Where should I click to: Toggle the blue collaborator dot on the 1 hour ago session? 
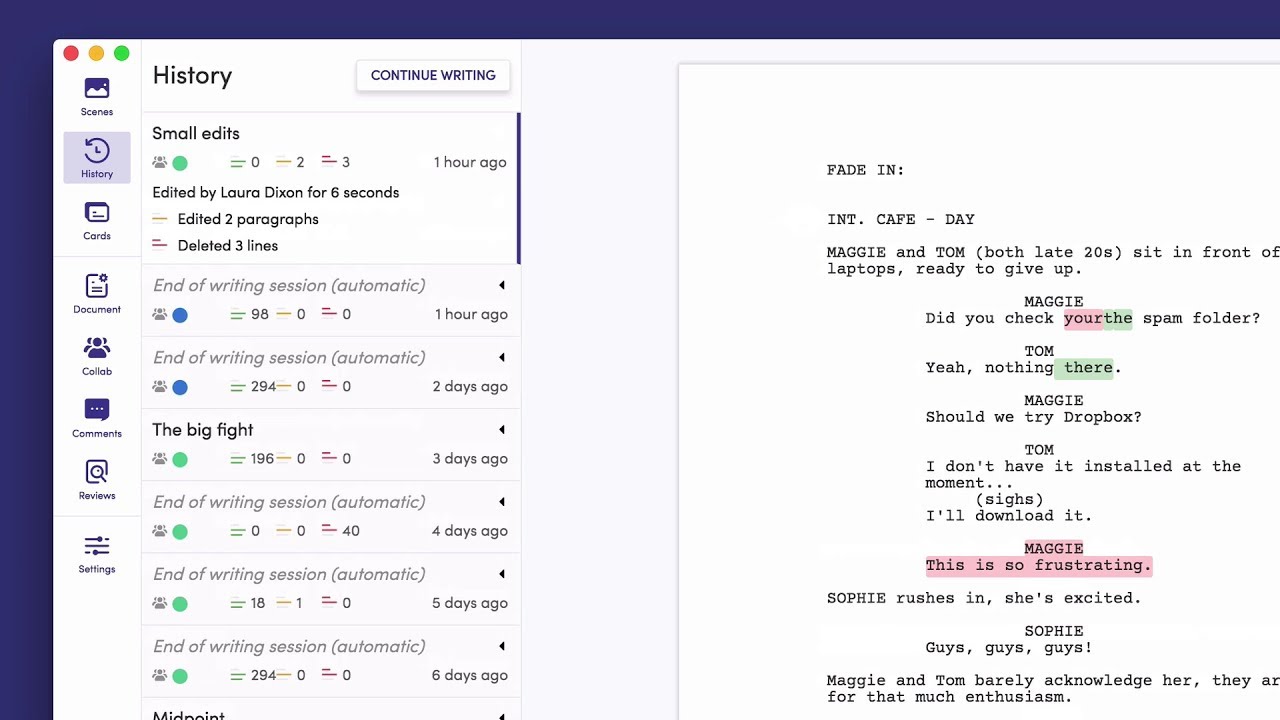coord(180,314)
